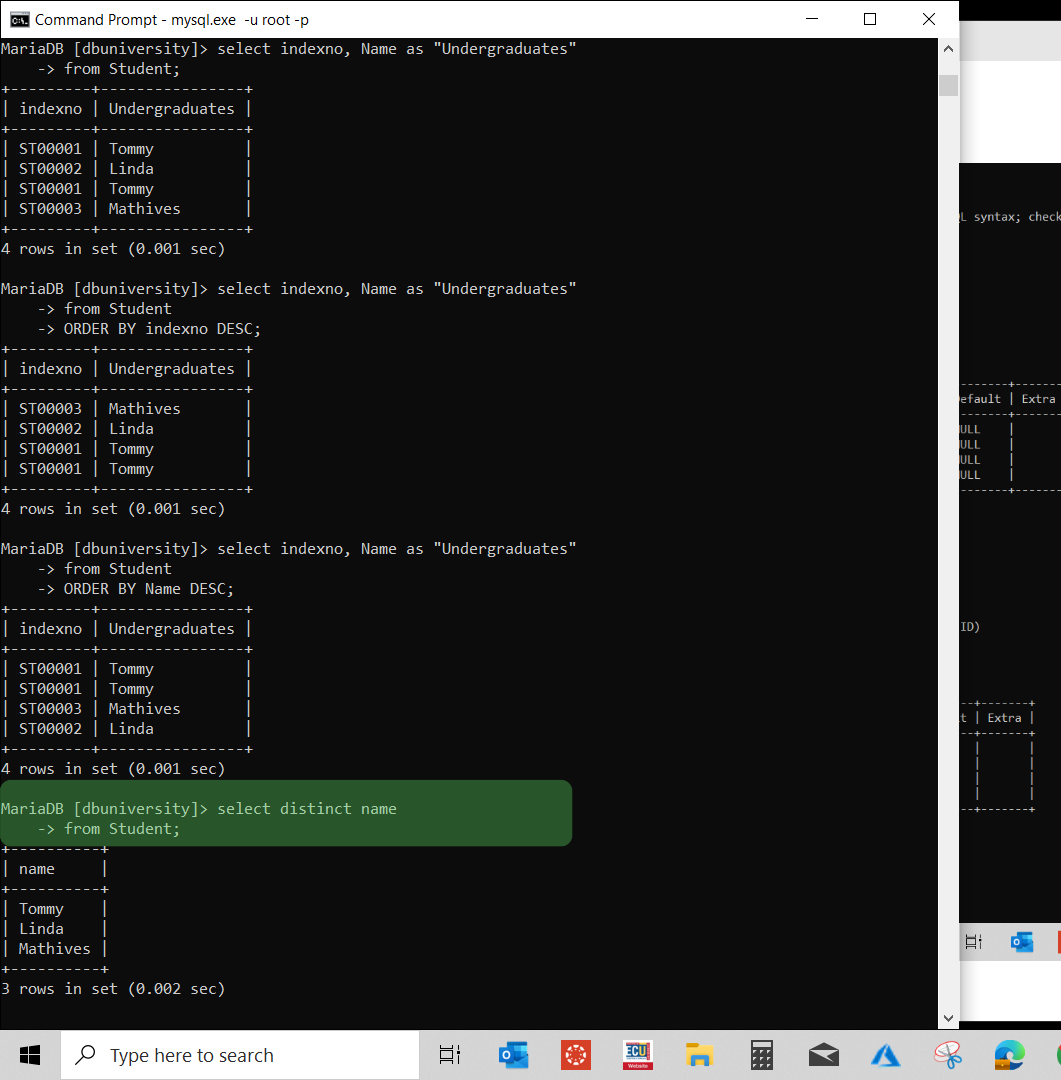Viewport: 1061px width, 1080px height.
Task: Click the Command Prompt title bar icon
Action: [17, 18]
